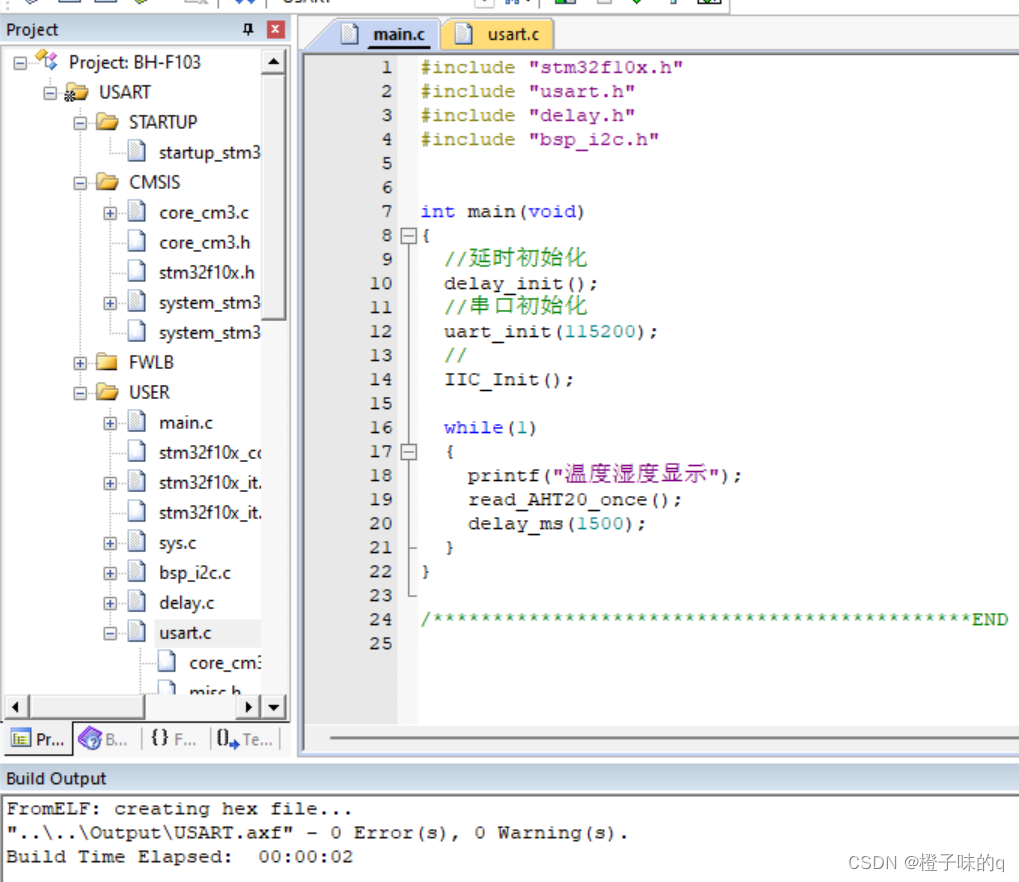Screen dimensions: 1019x882
Task: Click 'FromELF: creating hex file...' output line
Action: 179,809
